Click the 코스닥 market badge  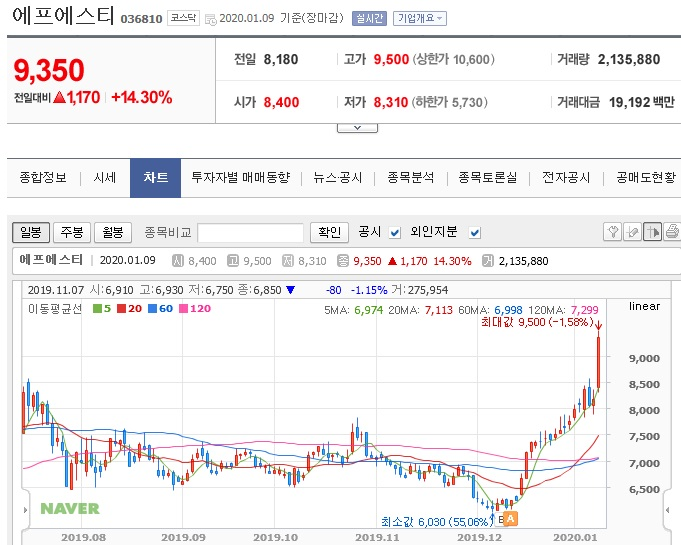point(183,18)
